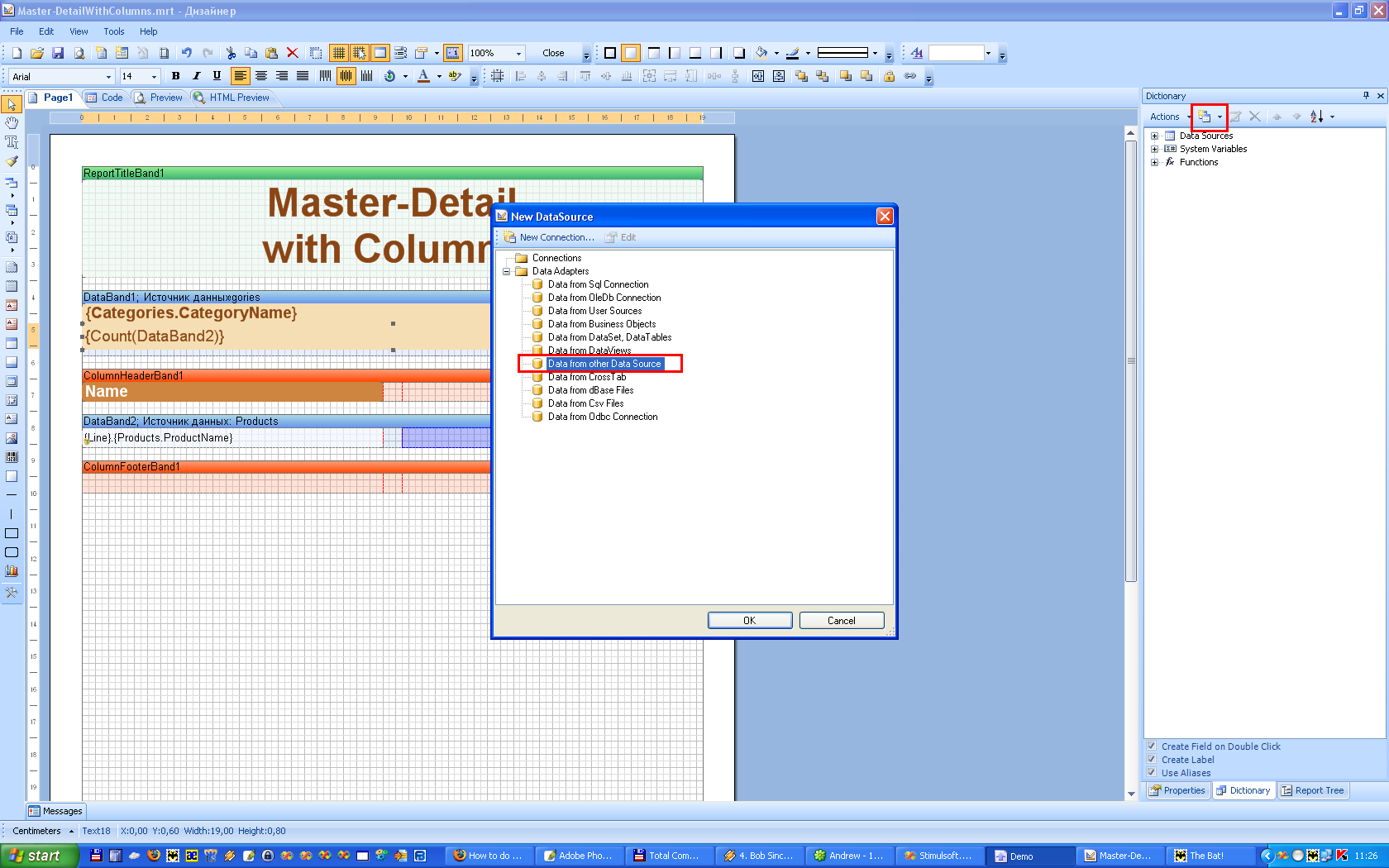Select Data from other Data Source
Screen dimensions: 1389x868
[604, 364]
